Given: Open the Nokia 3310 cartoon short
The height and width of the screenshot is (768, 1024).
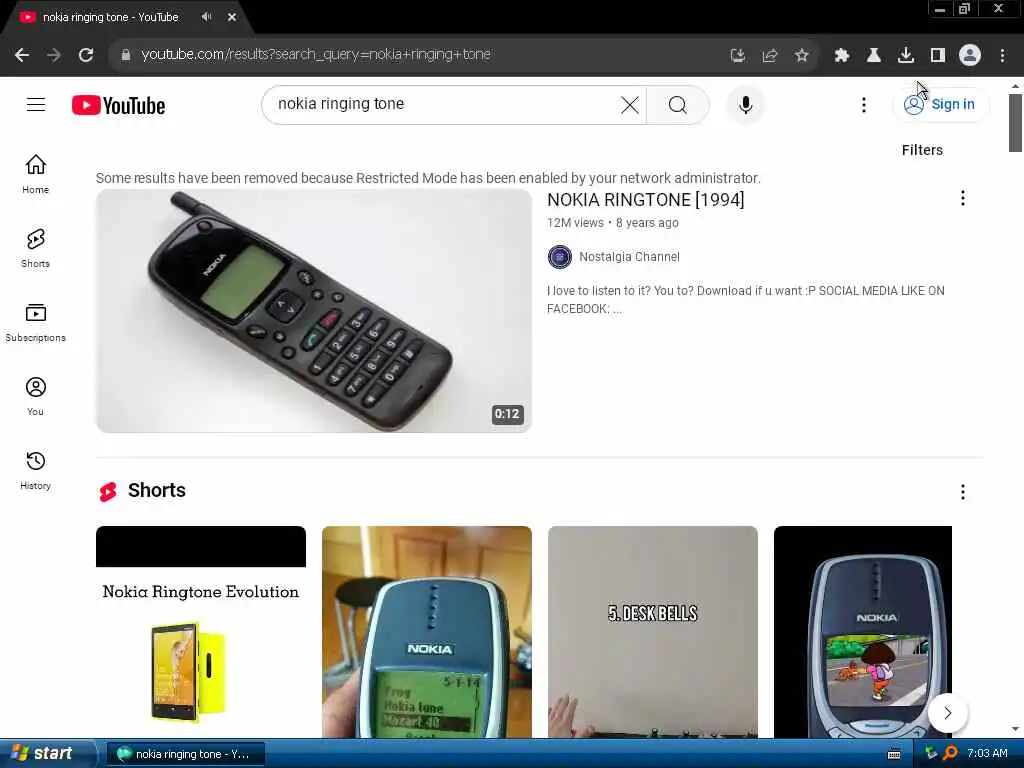Looking at the screenshot, I should click(x=863, y=632).
